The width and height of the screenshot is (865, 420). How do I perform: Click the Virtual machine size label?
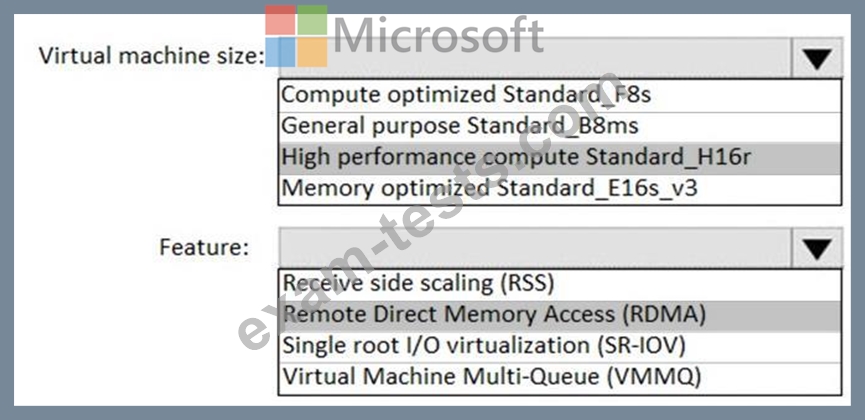153,56
